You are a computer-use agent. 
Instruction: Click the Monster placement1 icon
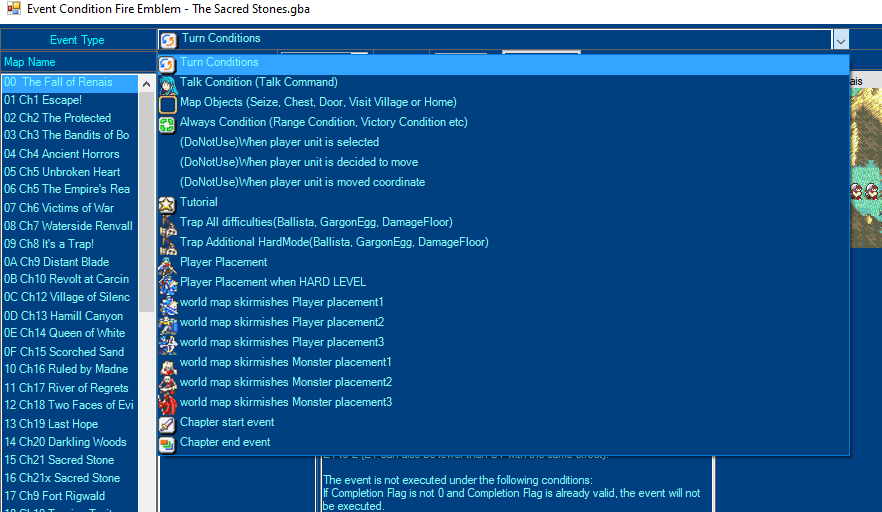(168, 363)
